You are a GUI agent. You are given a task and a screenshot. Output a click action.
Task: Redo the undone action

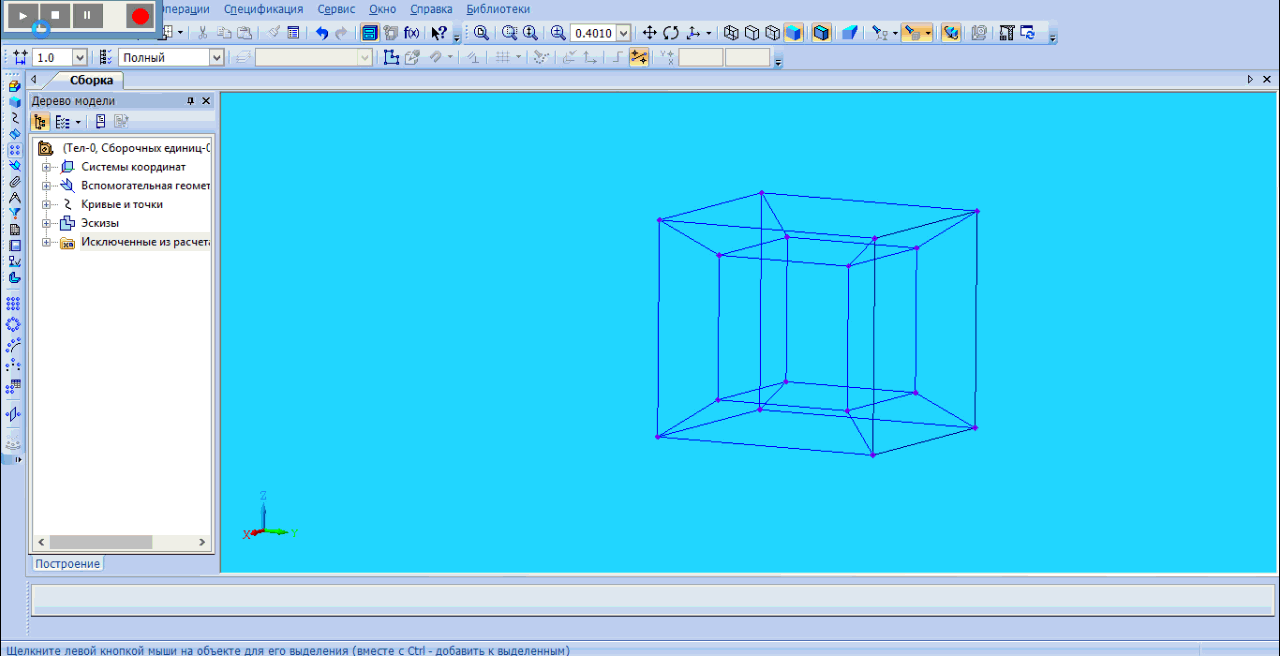(342, 33)
